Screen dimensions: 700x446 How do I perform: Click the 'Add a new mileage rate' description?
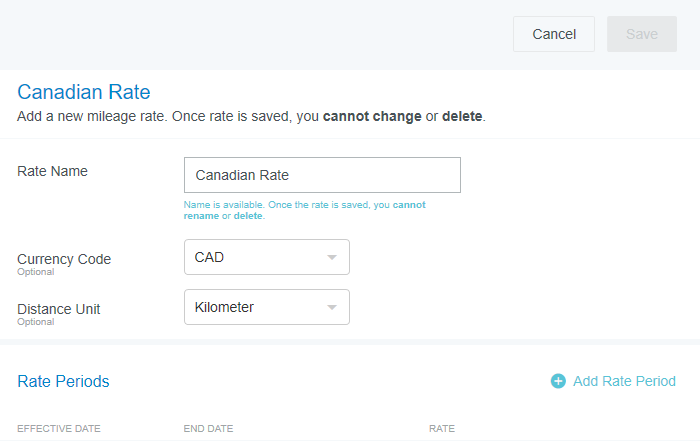250,116
